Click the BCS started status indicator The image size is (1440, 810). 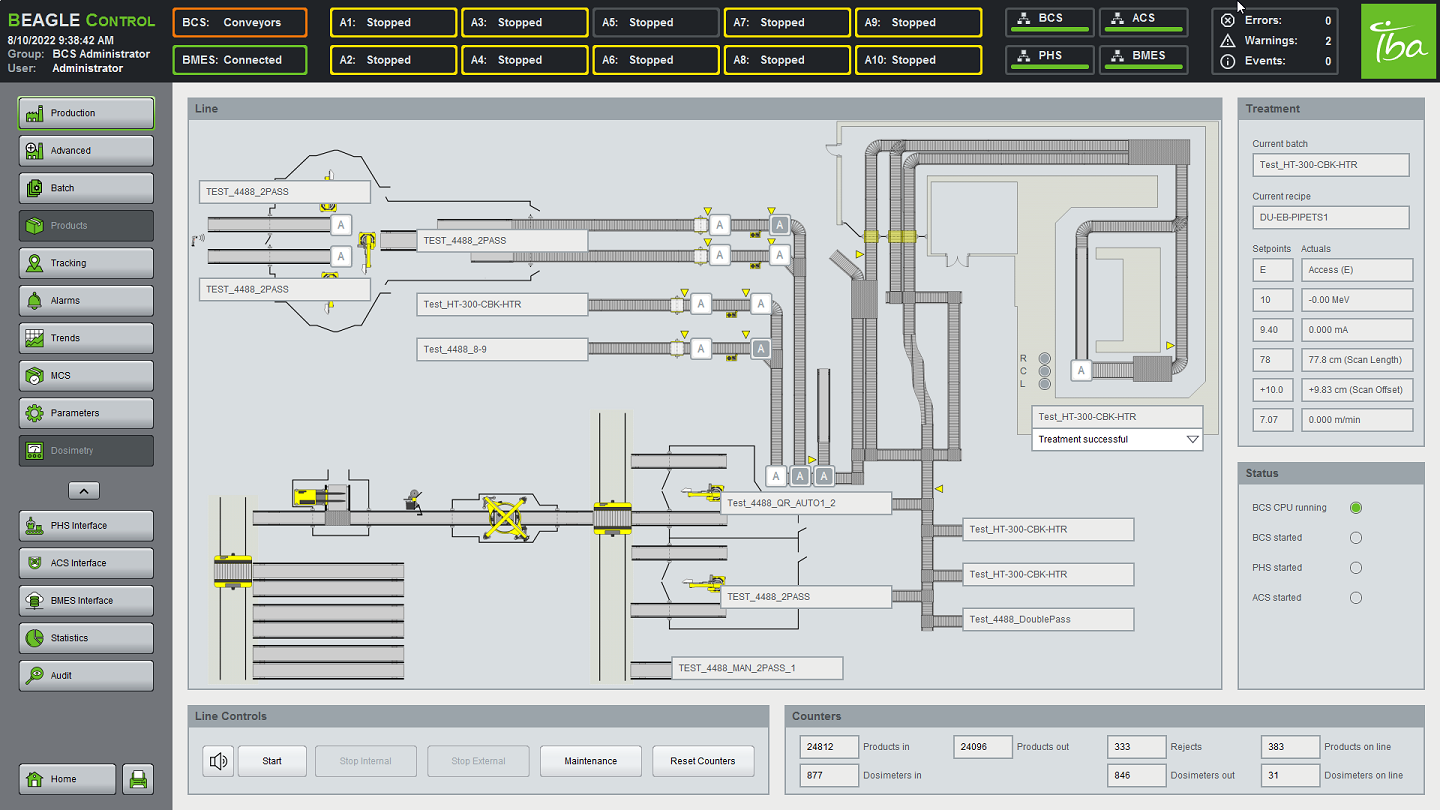point(1356,538)
